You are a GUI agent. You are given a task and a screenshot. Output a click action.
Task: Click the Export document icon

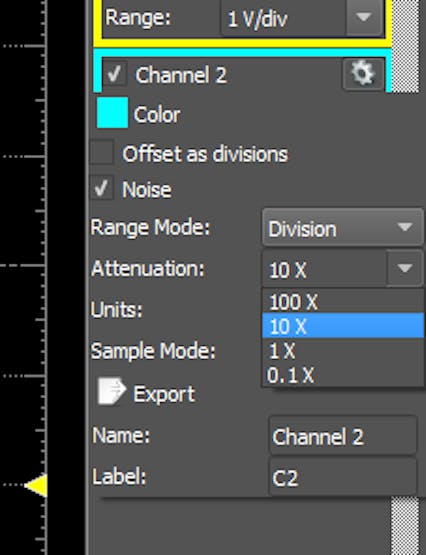pyautogui.click(x=112, y=391)
